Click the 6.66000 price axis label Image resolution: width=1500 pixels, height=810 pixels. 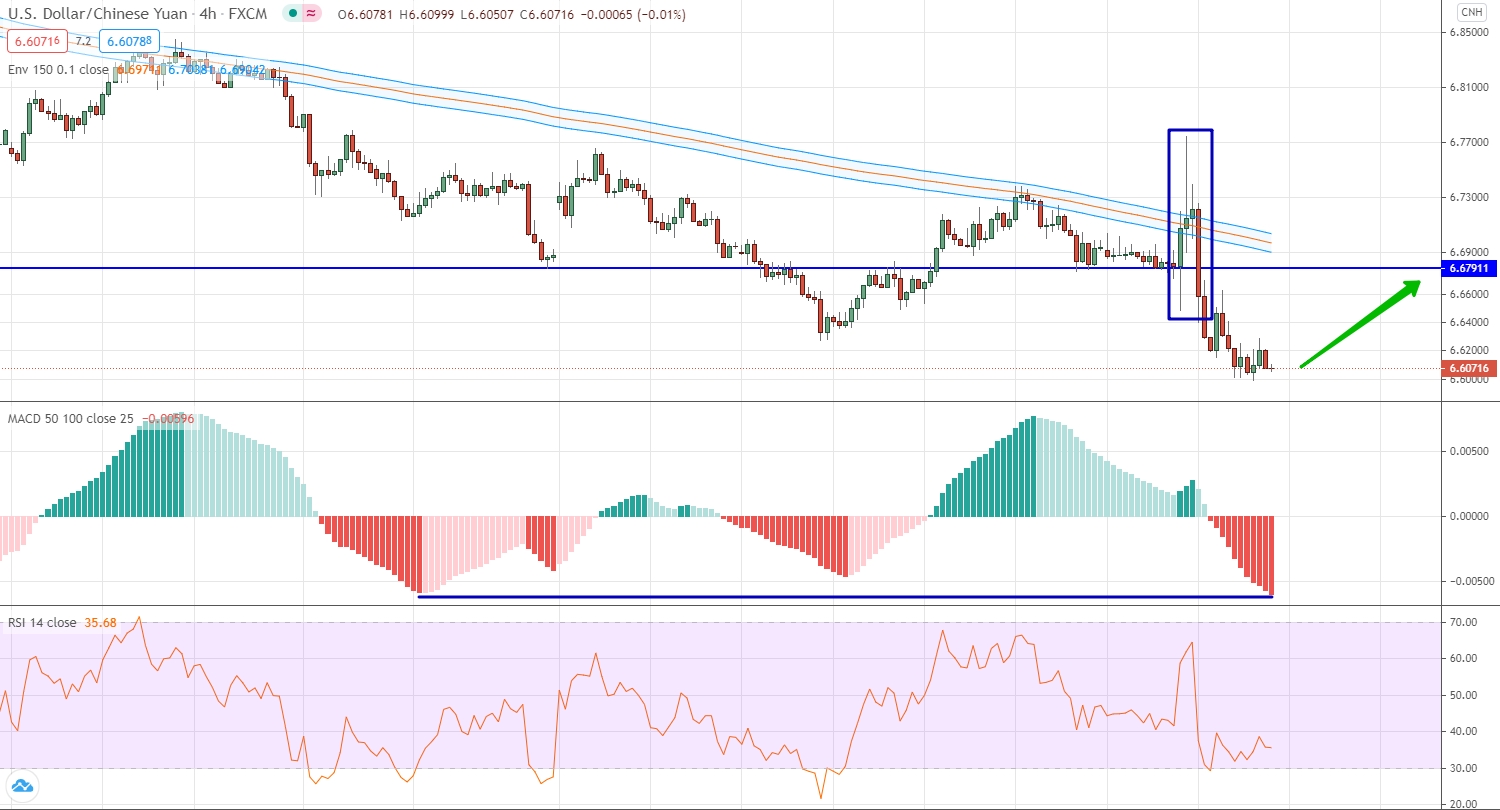click(x=1469, y=294)
